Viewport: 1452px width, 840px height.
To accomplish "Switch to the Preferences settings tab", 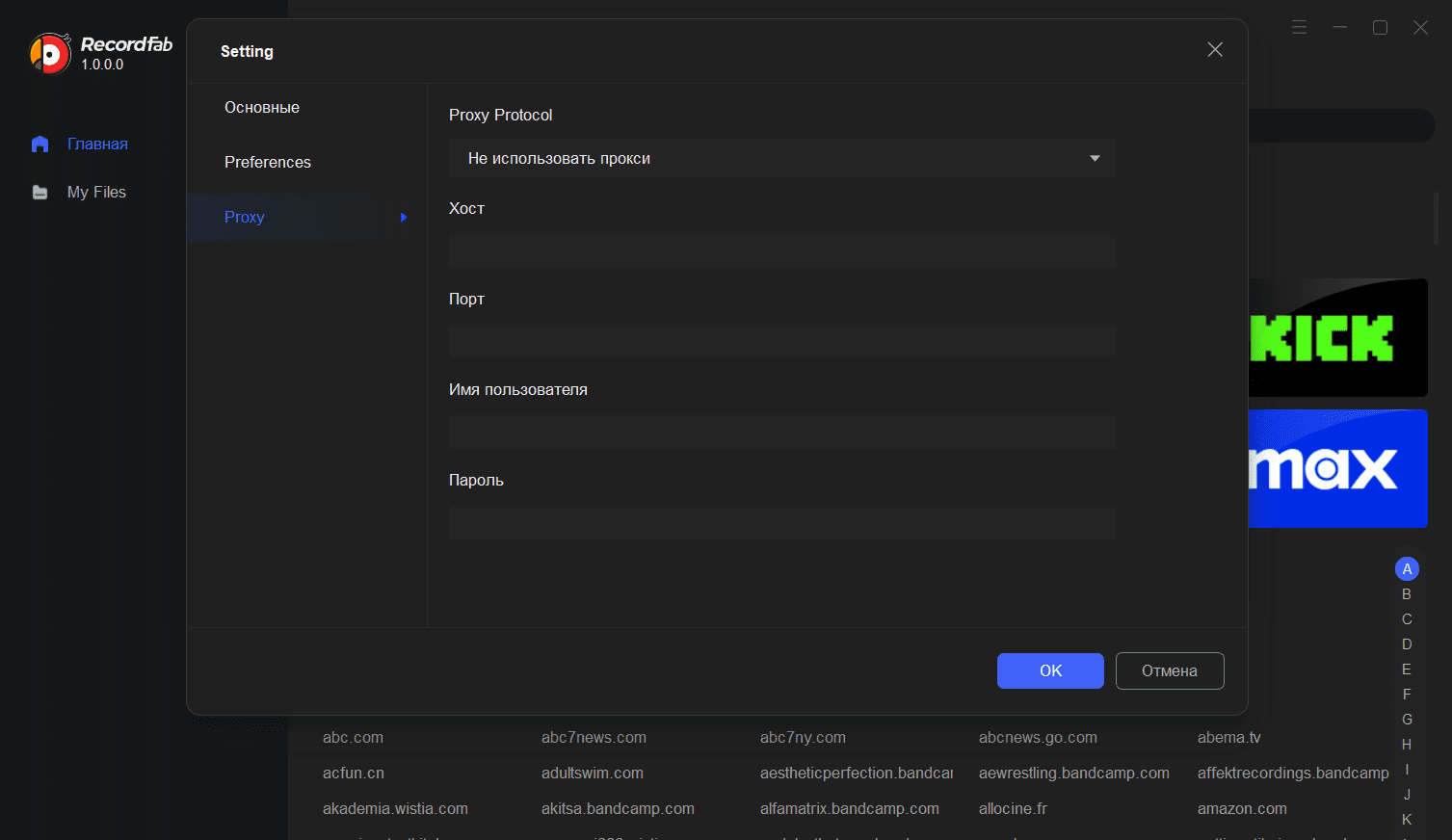I will coord(268,163).
